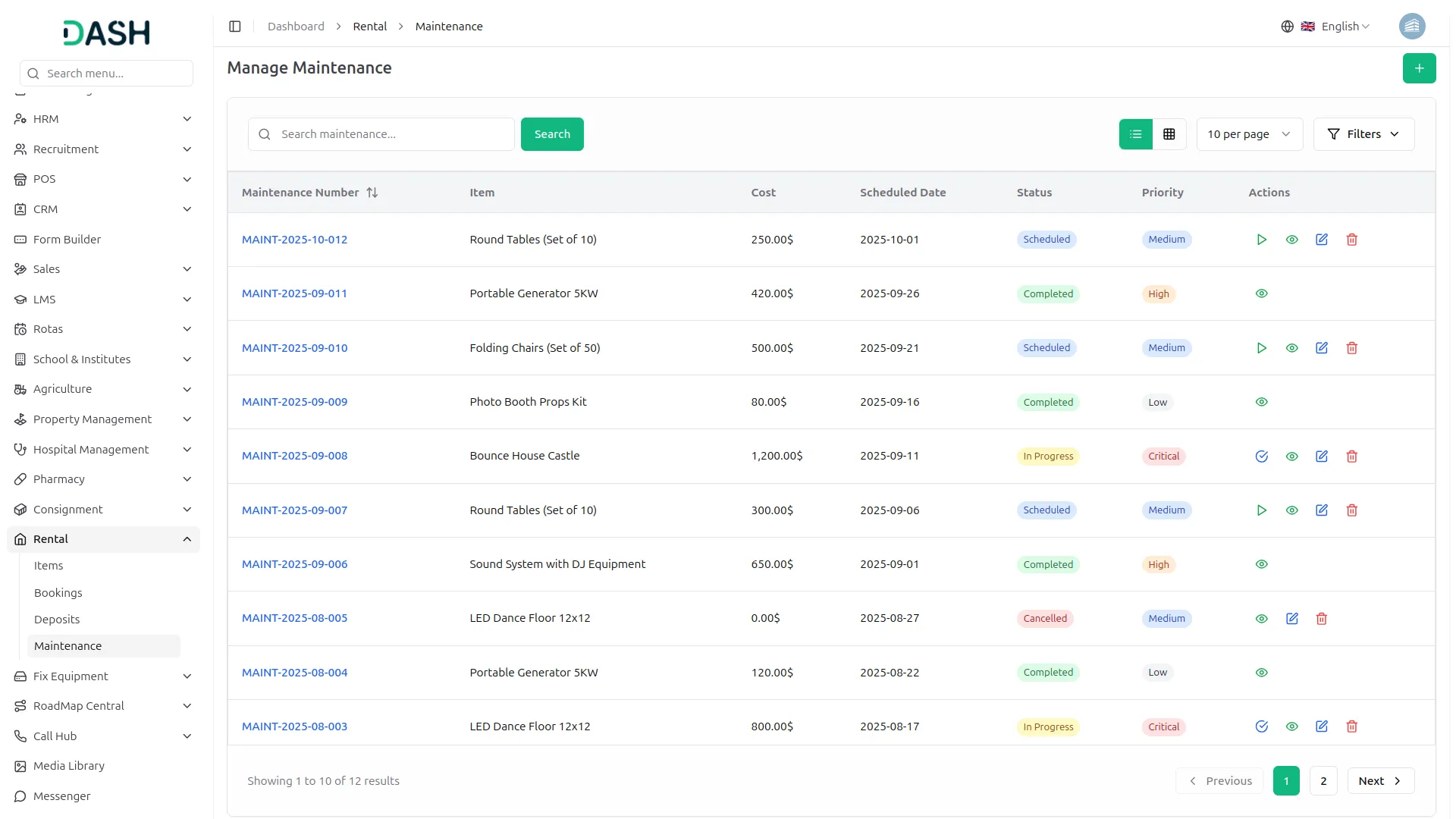Preview MAINT-2025-08-005 using eye icon

(x=1261, y=618)
